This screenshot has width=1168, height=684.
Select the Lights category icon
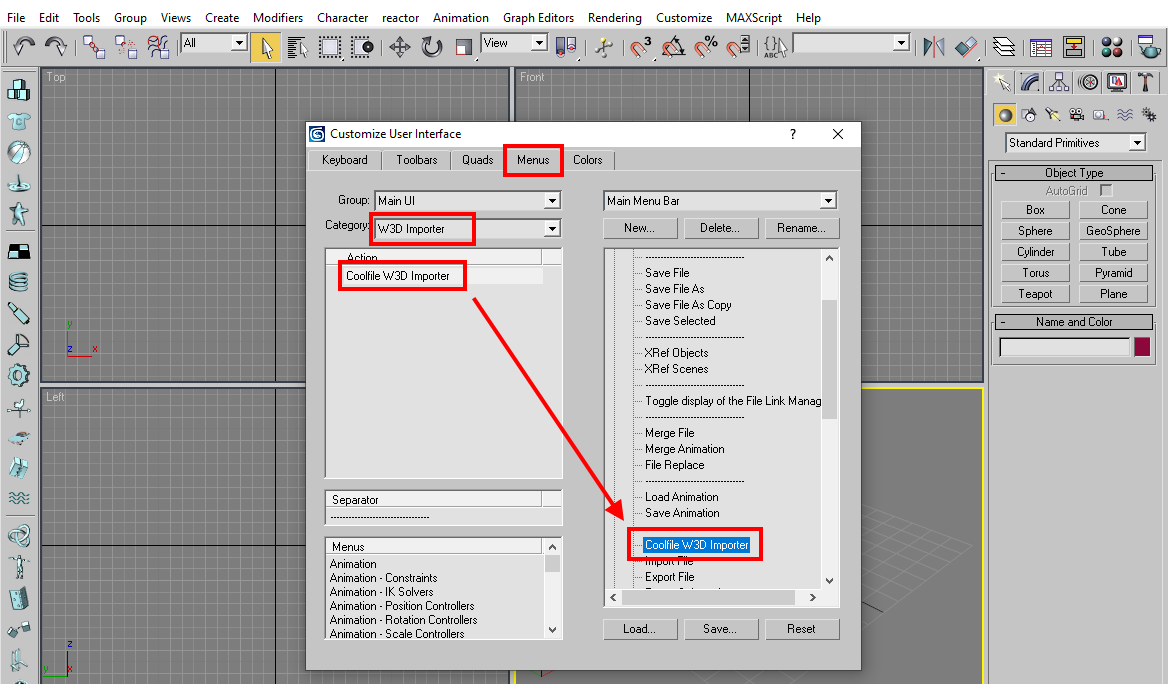(1053, 114)
